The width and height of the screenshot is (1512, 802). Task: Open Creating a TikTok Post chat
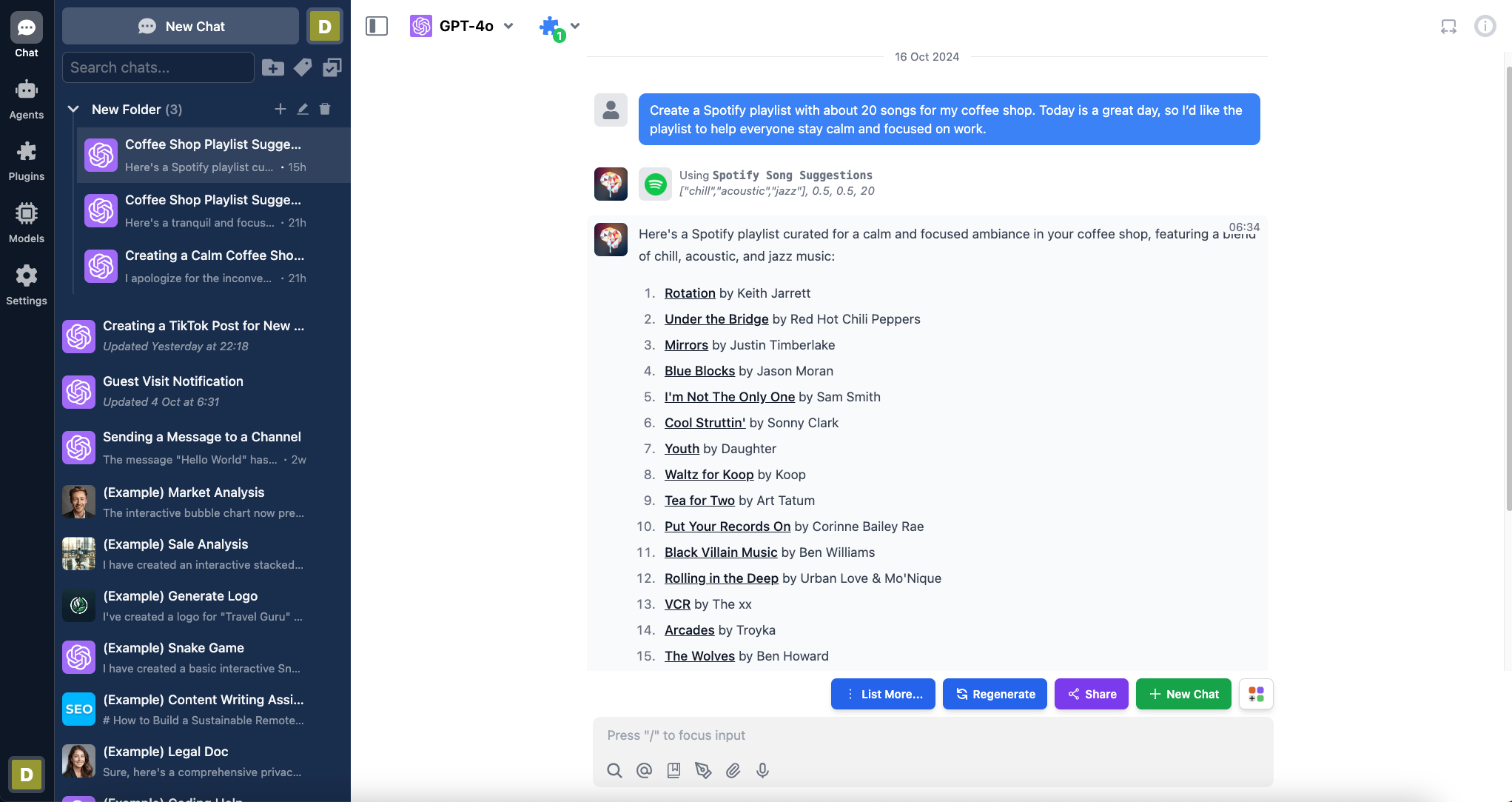[x=203, y=335]
